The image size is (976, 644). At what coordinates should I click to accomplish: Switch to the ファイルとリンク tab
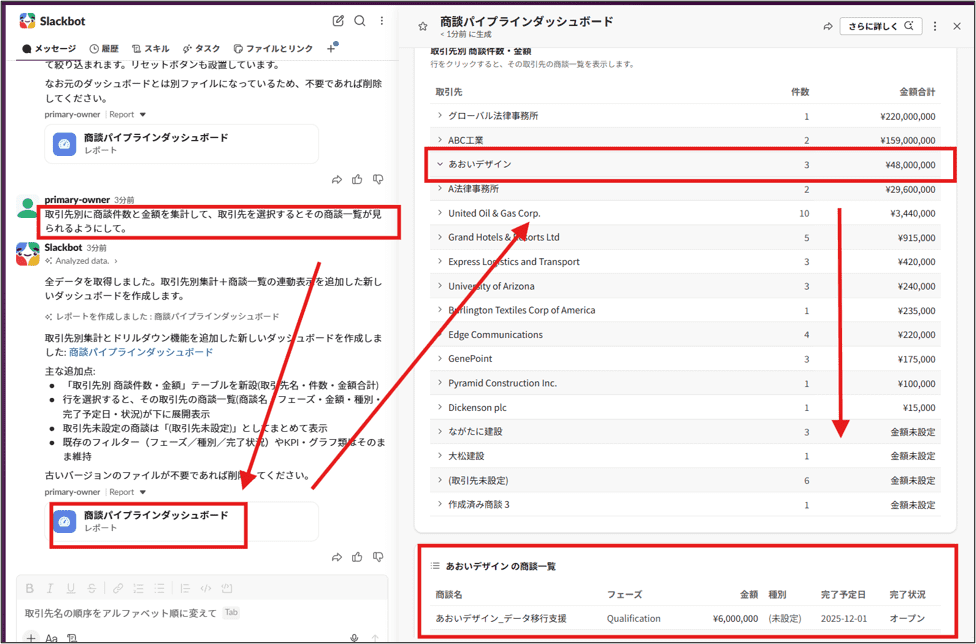coord(273,49)
